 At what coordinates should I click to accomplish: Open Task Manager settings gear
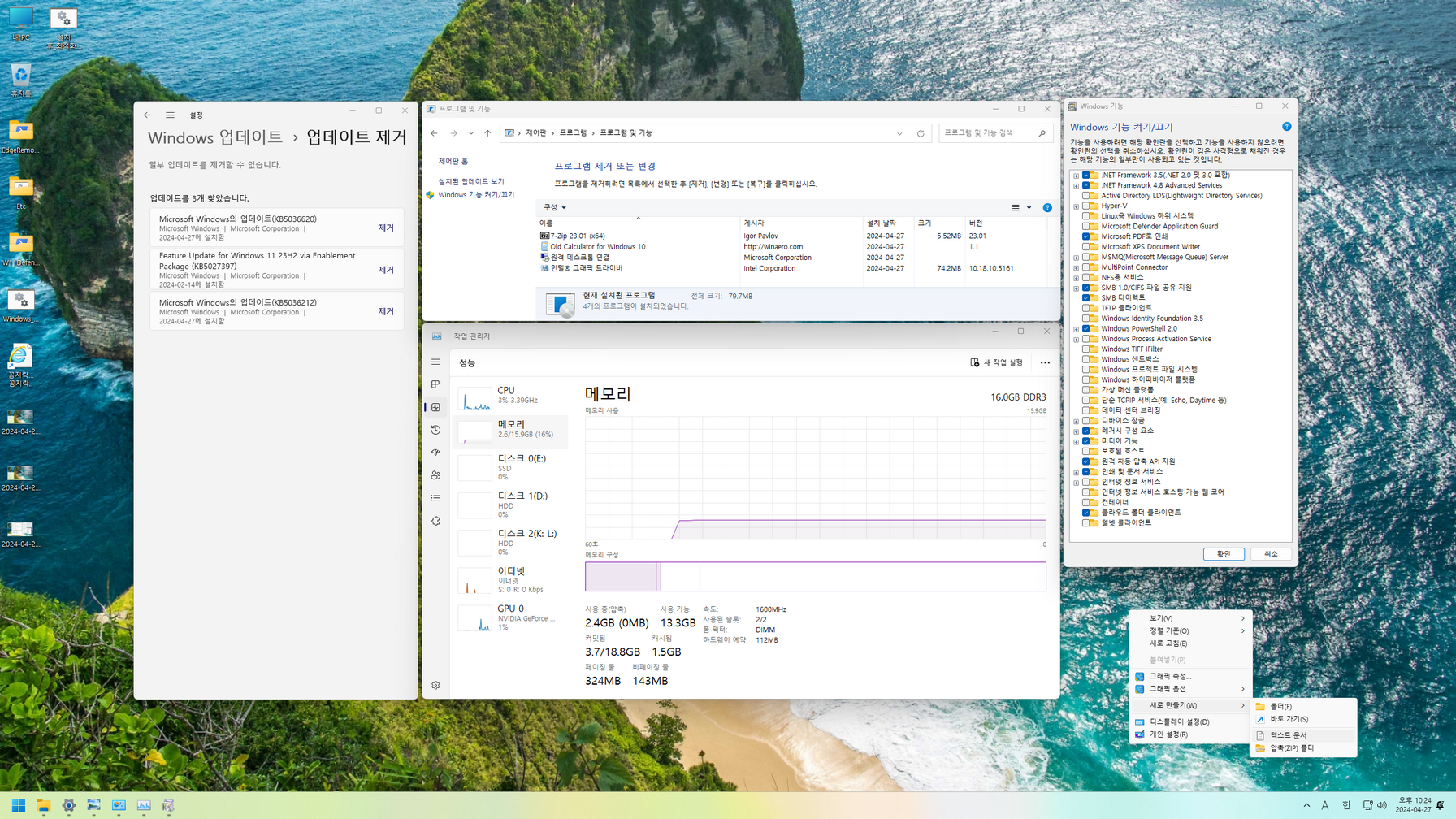coord(435,685)
